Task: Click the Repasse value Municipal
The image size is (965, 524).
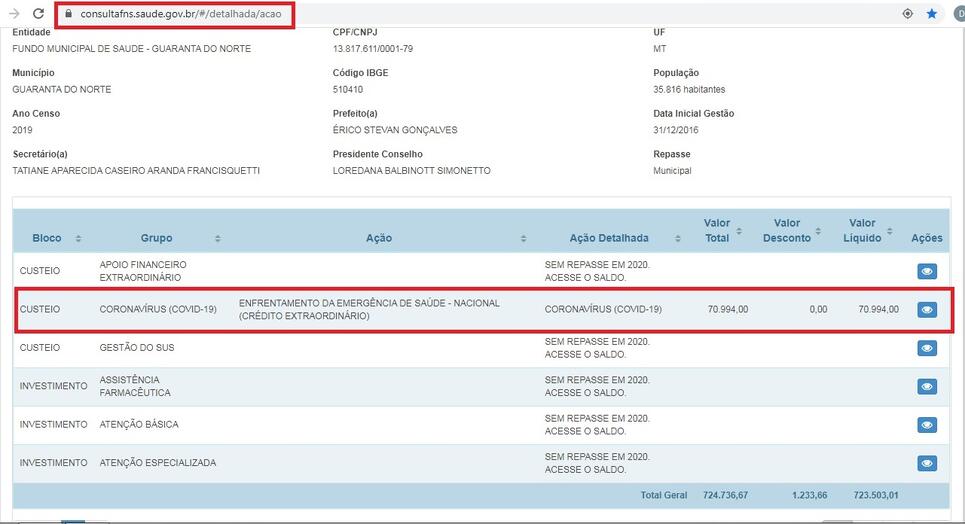Action: [672, 171]
